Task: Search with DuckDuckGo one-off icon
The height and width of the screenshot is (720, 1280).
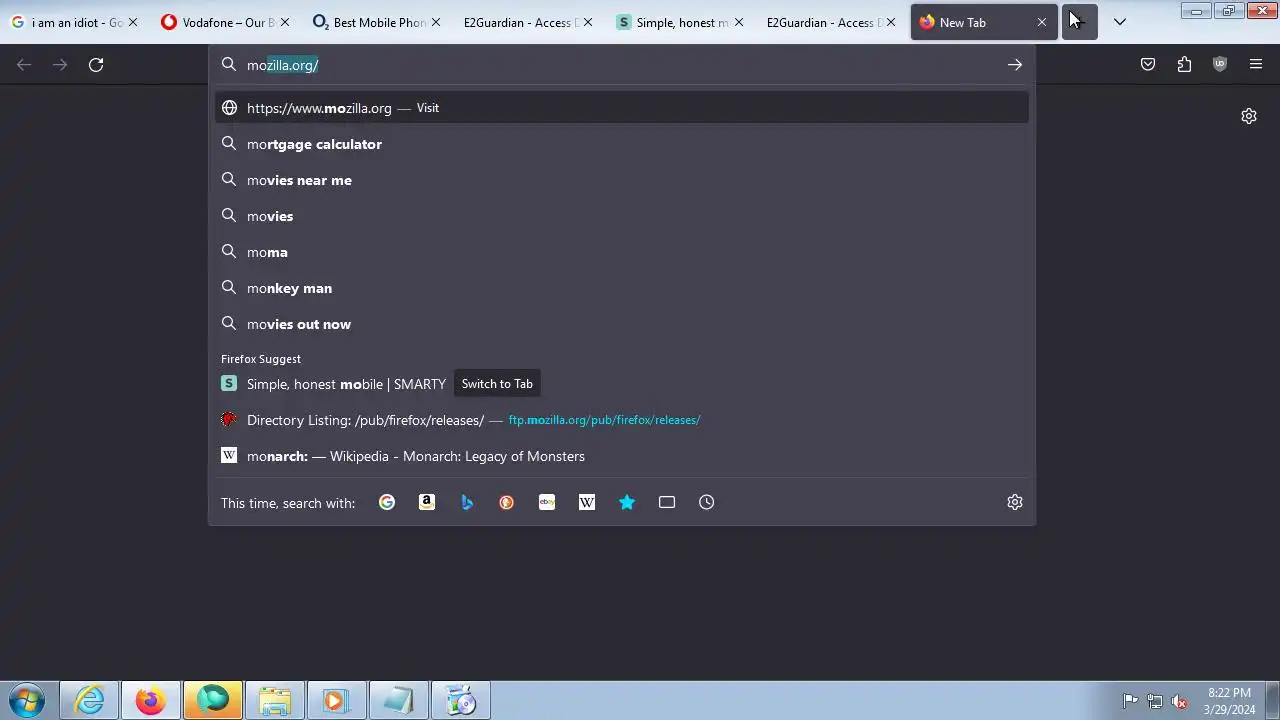Action: pos(507,502)
